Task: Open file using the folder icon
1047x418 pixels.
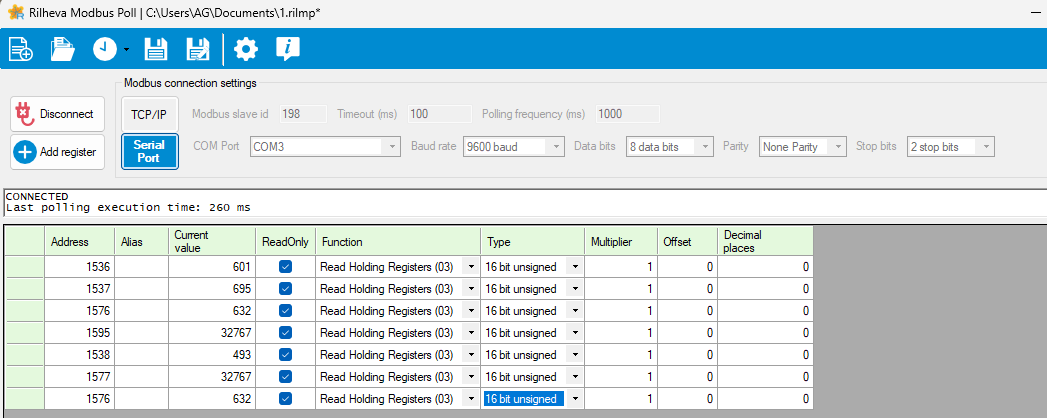Action: tap(63, 49)
